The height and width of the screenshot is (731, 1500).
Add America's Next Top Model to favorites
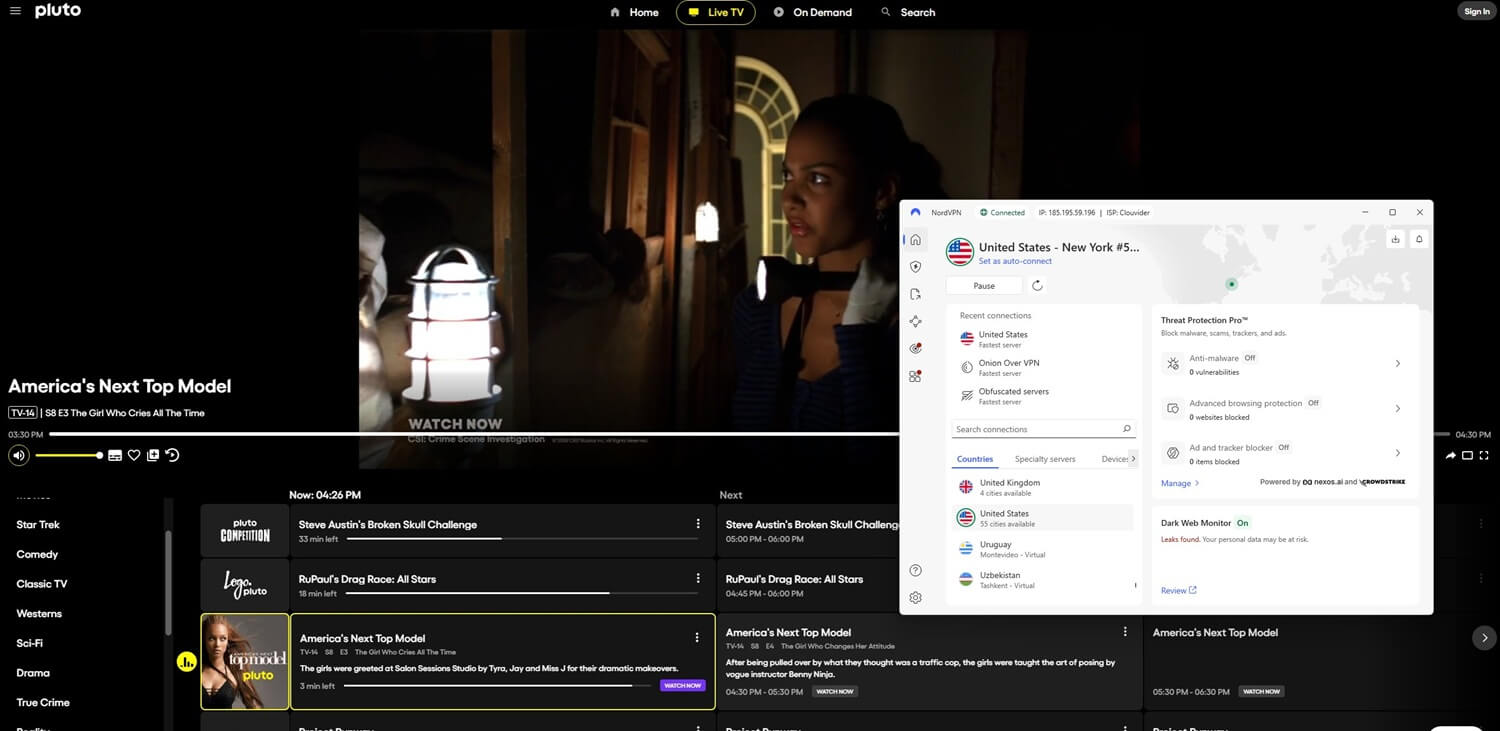click(x=134, y=455)
